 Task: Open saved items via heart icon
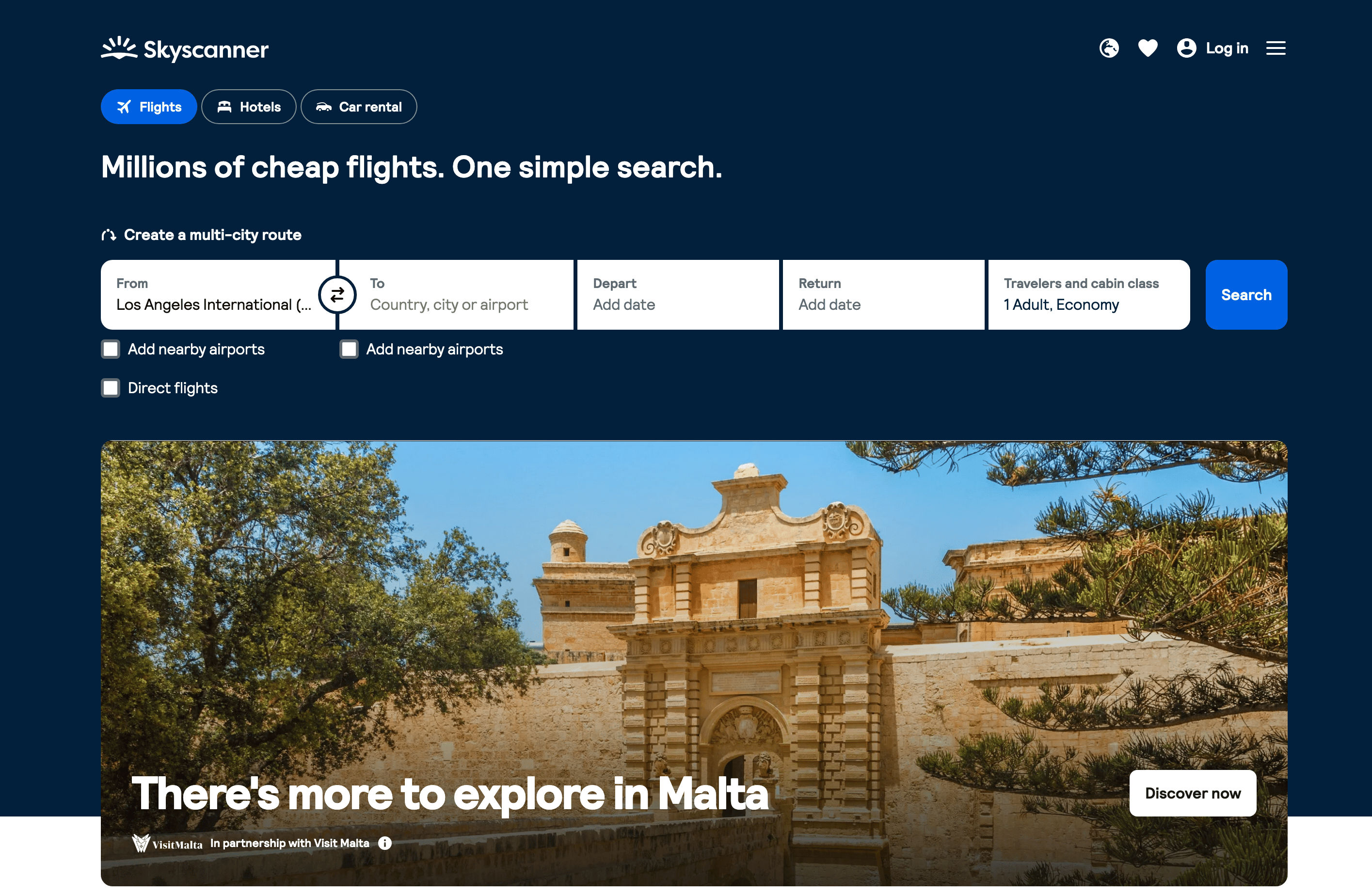point(1147,48)
